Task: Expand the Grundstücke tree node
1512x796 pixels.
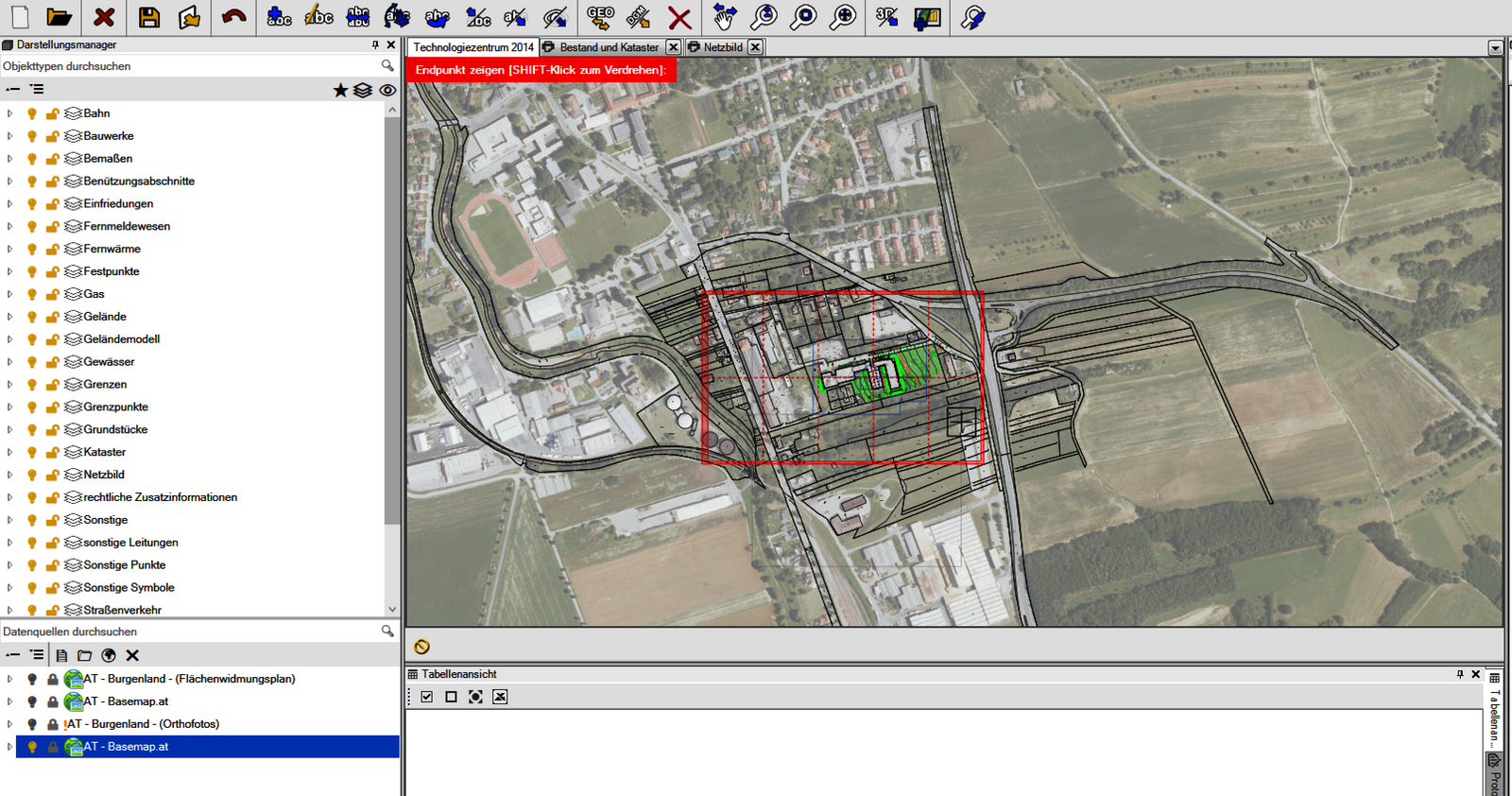Action: pyautogui.click(x=10, y=429)
